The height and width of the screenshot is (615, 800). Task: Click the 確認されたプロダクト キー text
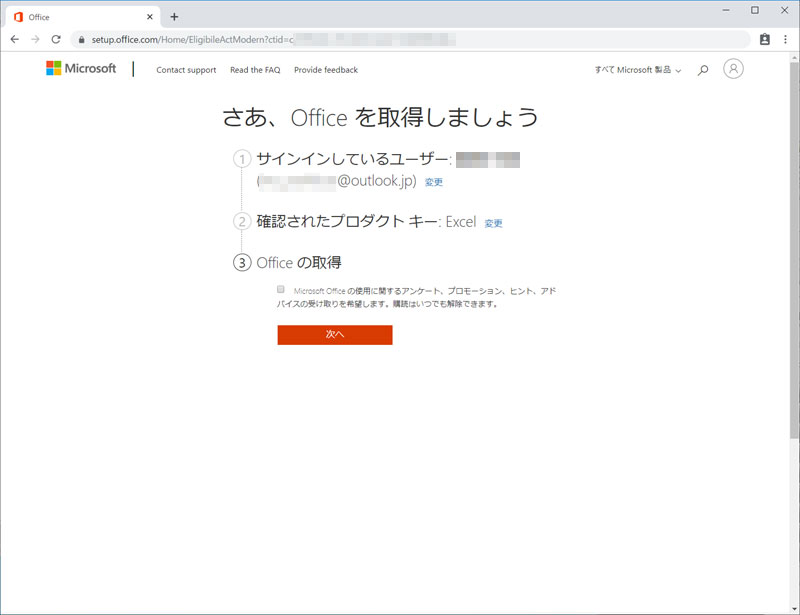[347, 222]
